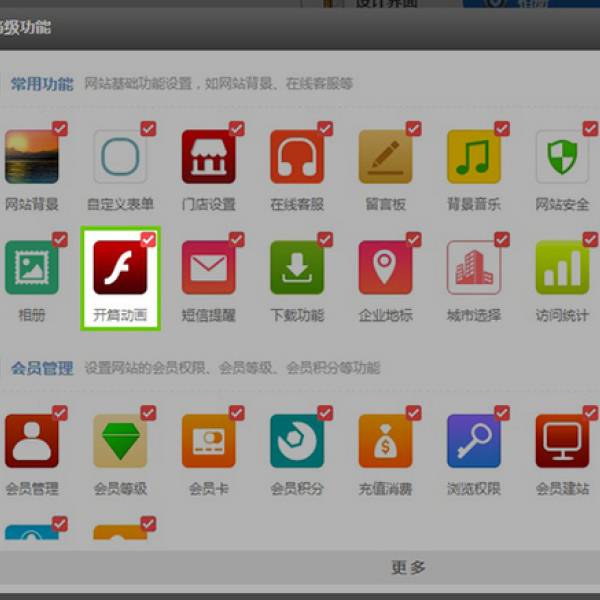Click the 会员管理 section heading
The width and height of the screenshot is (600, 600).
(42, 368)
